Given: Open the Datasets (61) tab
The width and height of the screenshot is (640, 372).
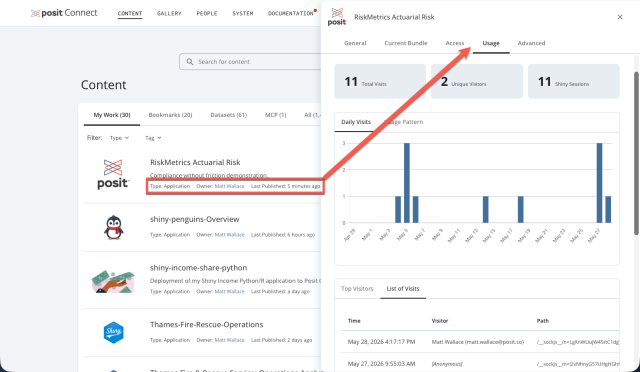Looking at the screenshot, I should click(229, 115).
